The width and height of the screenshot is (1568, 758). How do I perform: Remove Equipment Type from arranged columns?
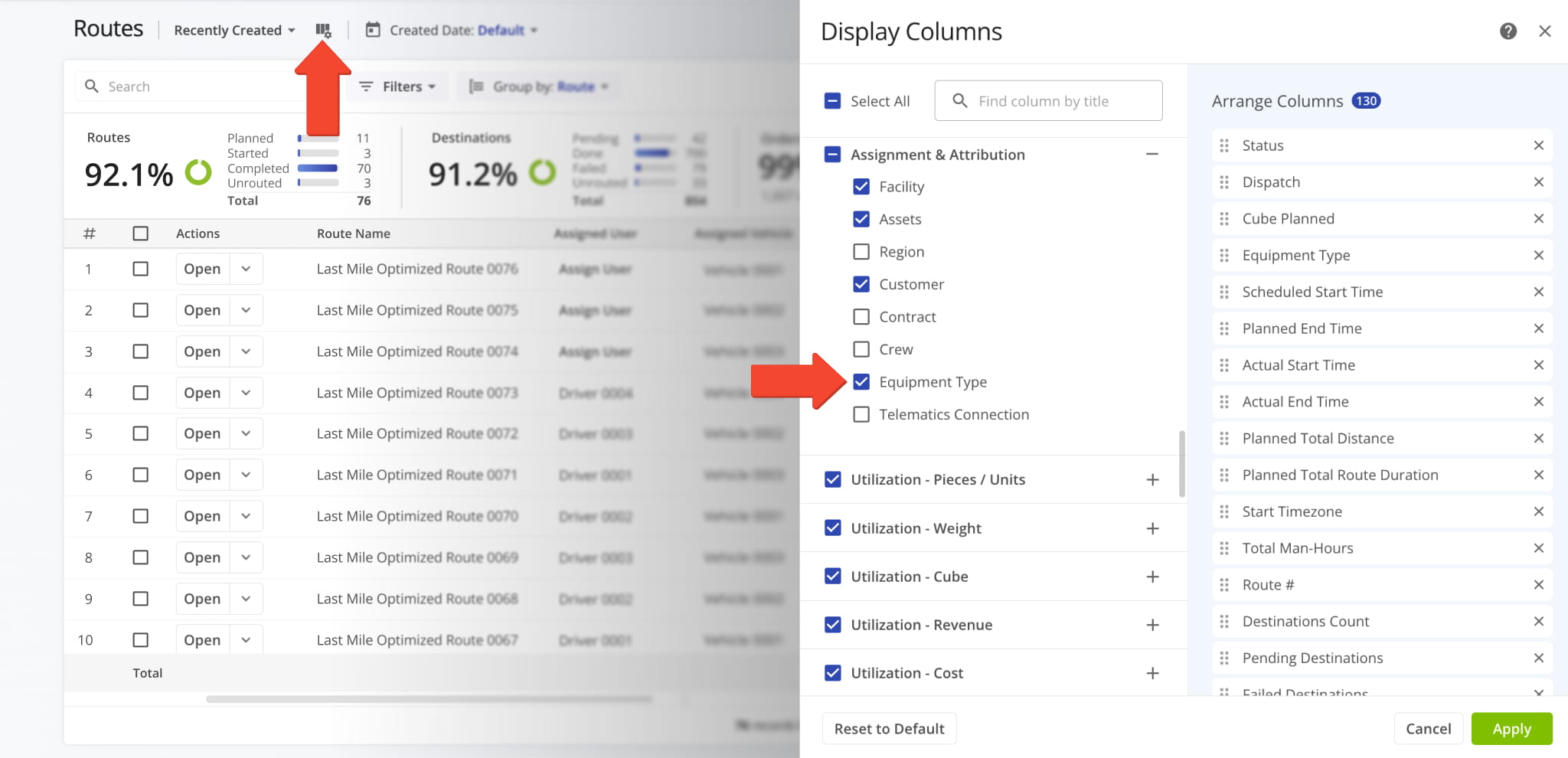pyautogui.click(x=1539, y=255)
